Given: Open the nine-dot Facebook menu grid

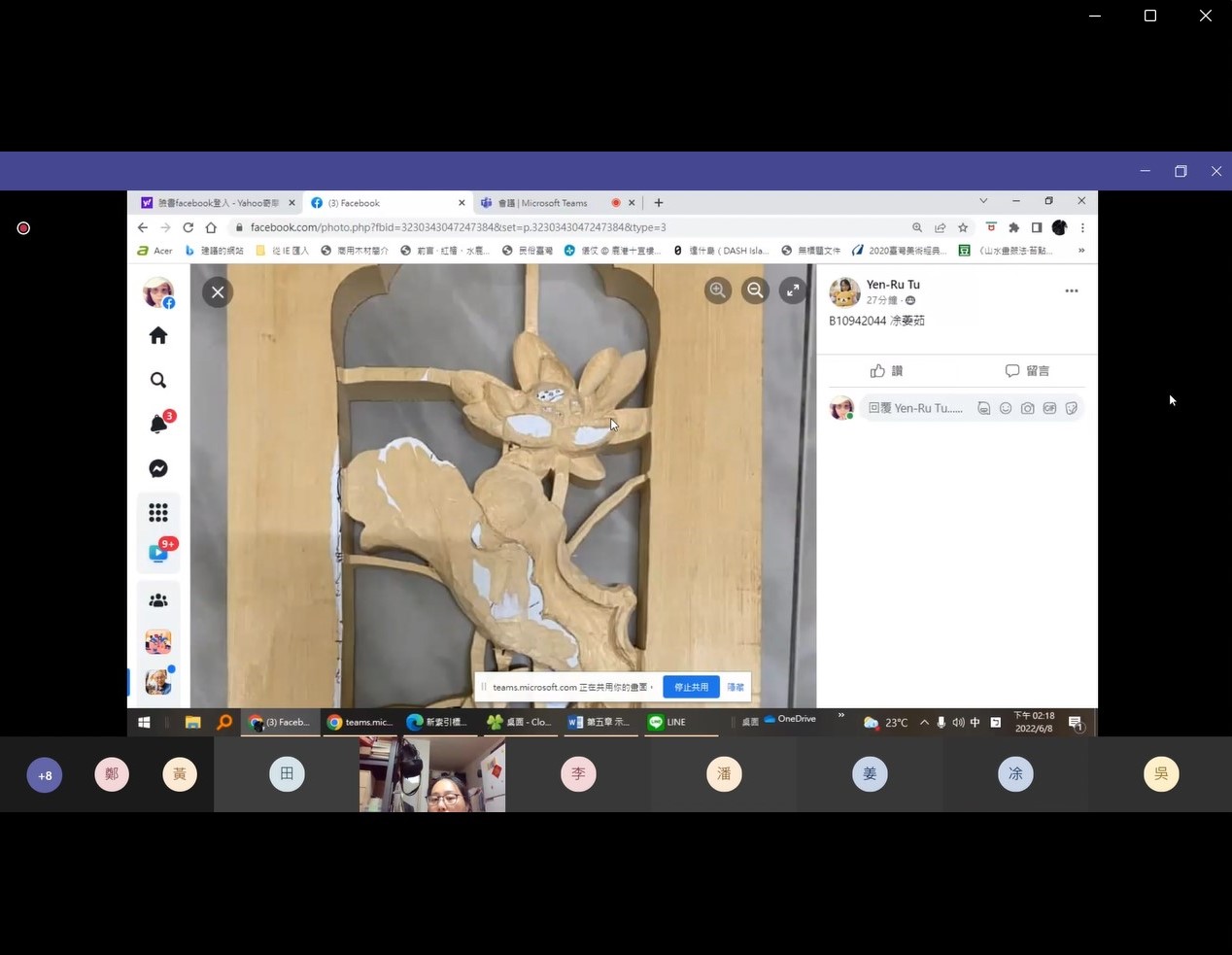Looking at the screenshot, I should [x=158, y=512].
